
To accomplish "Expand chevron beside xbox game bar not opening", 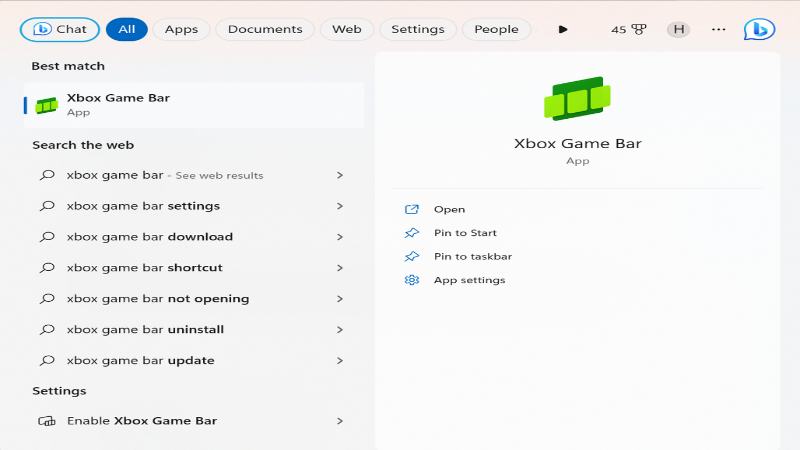I will coord(340,298).
